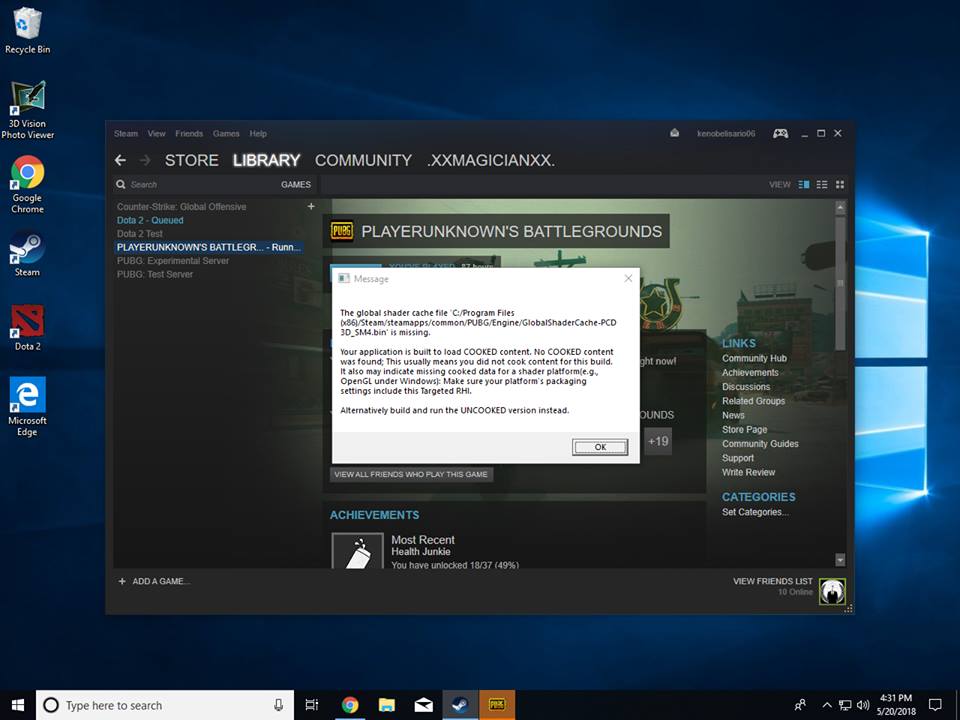
Task: Open the Community Guides link
Action: pyautogui.click(x=760, y=444)
